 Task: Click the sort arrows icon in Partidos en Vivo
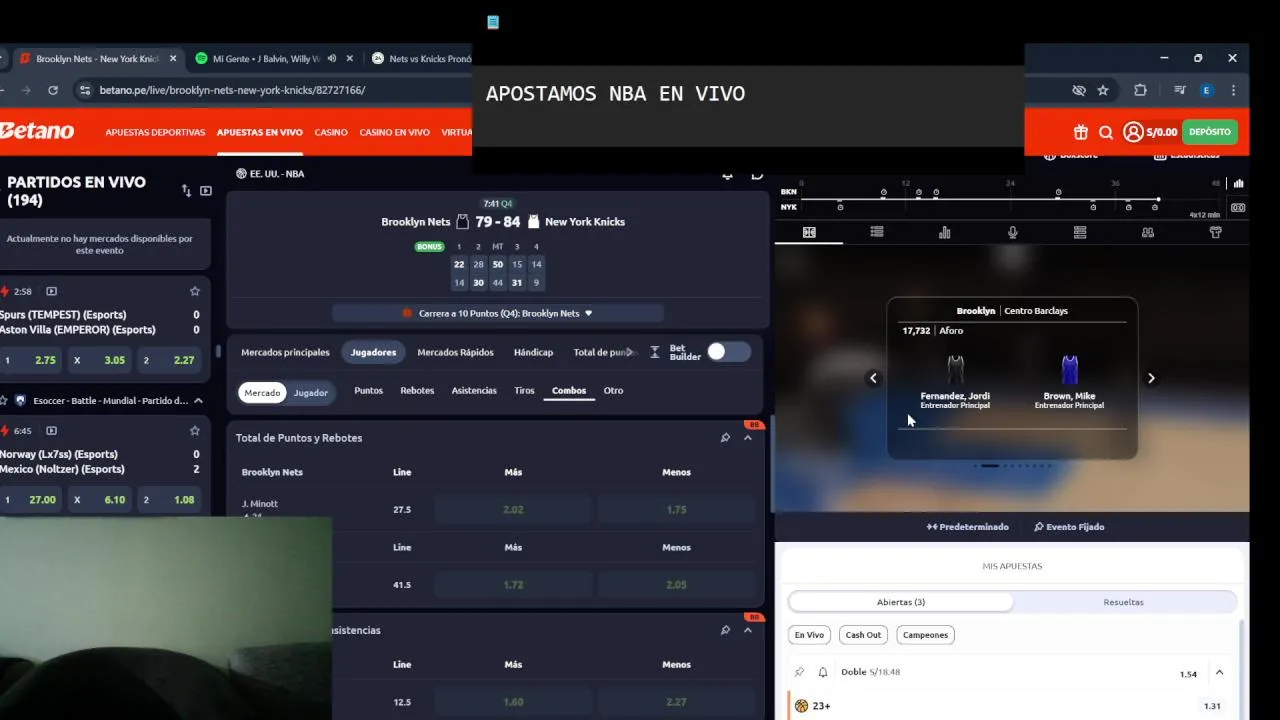186,191
